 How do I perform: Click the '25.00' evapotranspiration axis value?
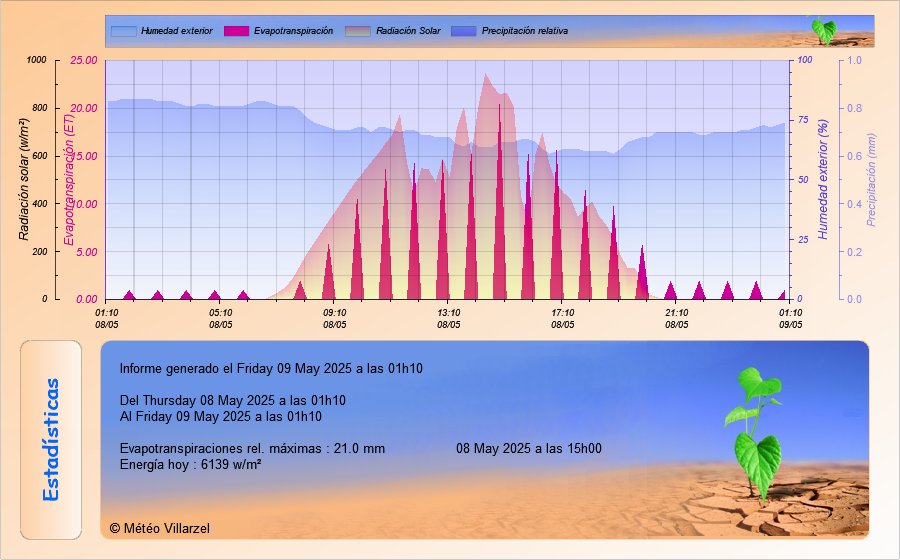coord(84,60)
